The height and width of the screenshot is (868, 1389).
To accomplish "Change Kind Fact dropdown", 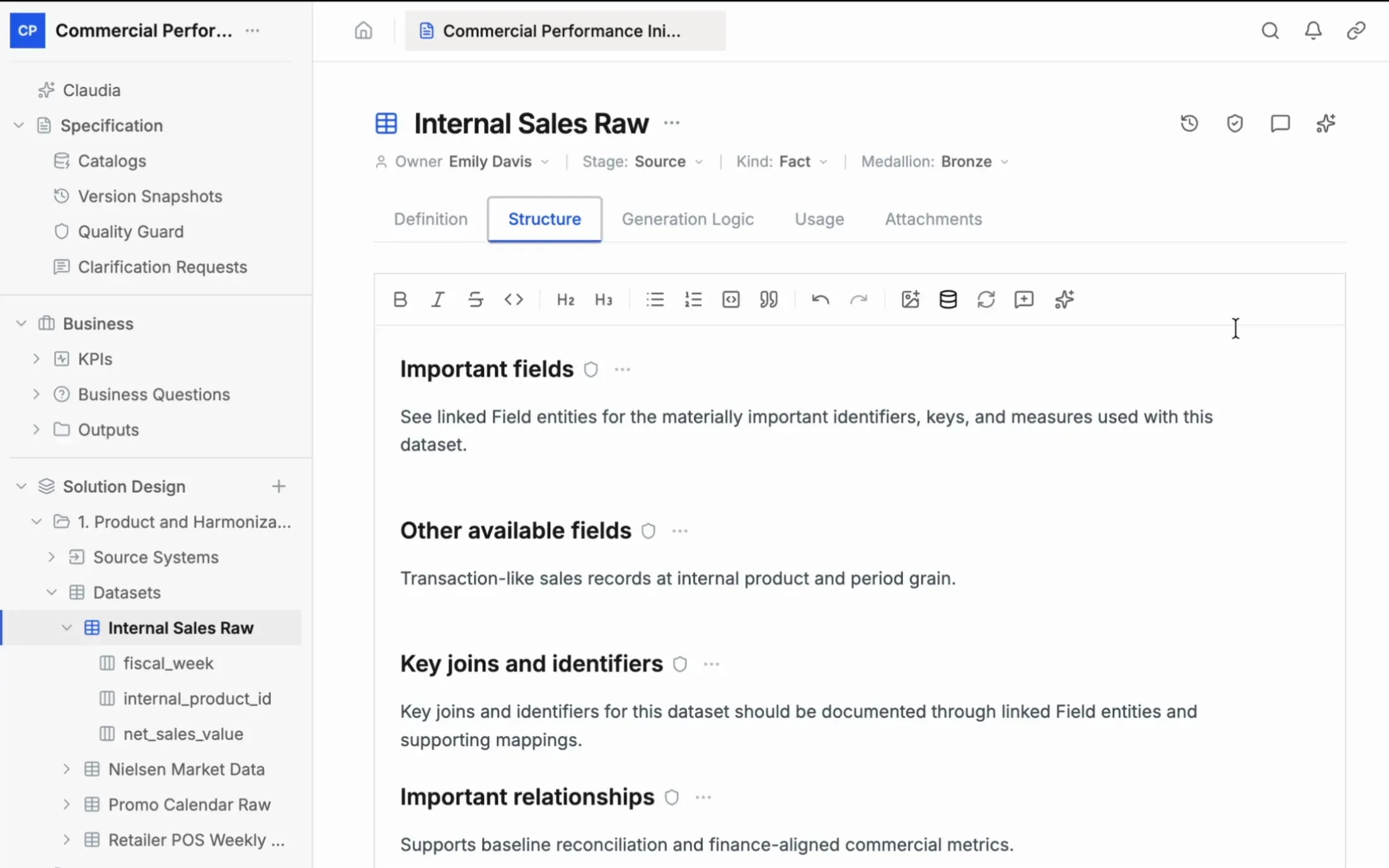I will pos(781,162).
